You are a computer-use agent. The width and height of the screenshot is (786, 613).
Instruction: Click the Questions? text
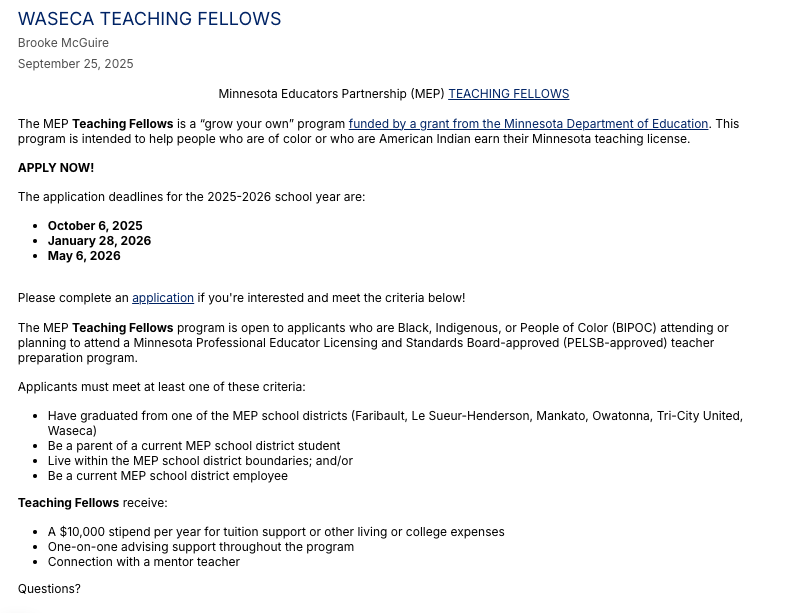tap(49, 589)
